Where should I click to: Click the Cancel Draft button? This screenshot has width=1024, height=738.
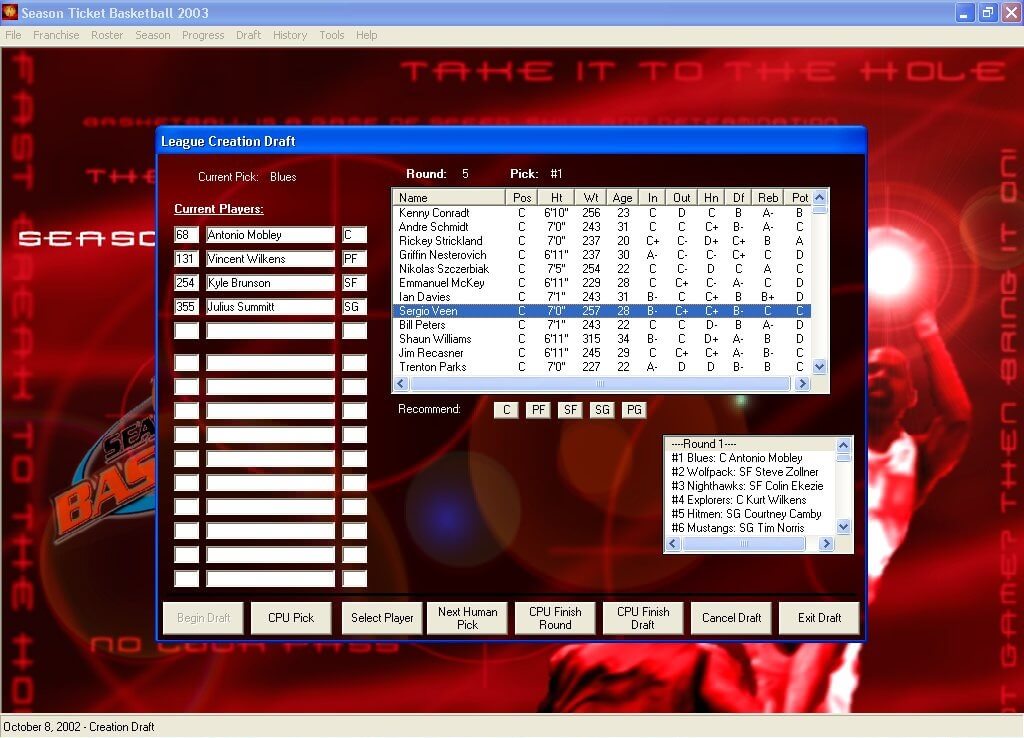point(731,618)
